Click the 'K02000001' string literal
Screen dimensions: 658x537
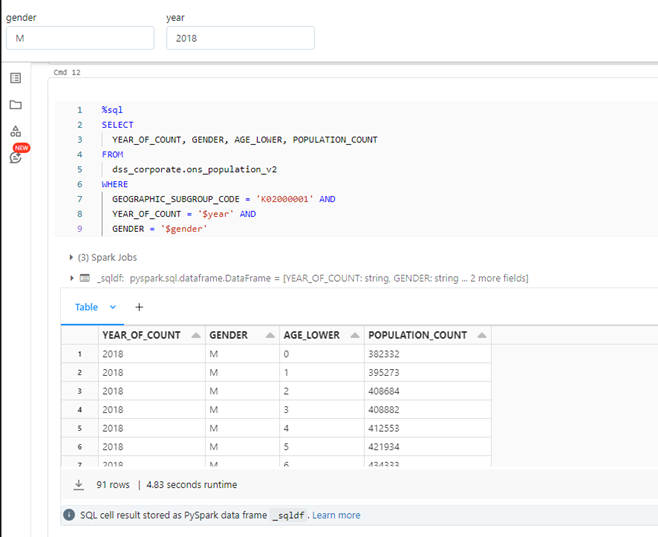[x=285, y=199]
